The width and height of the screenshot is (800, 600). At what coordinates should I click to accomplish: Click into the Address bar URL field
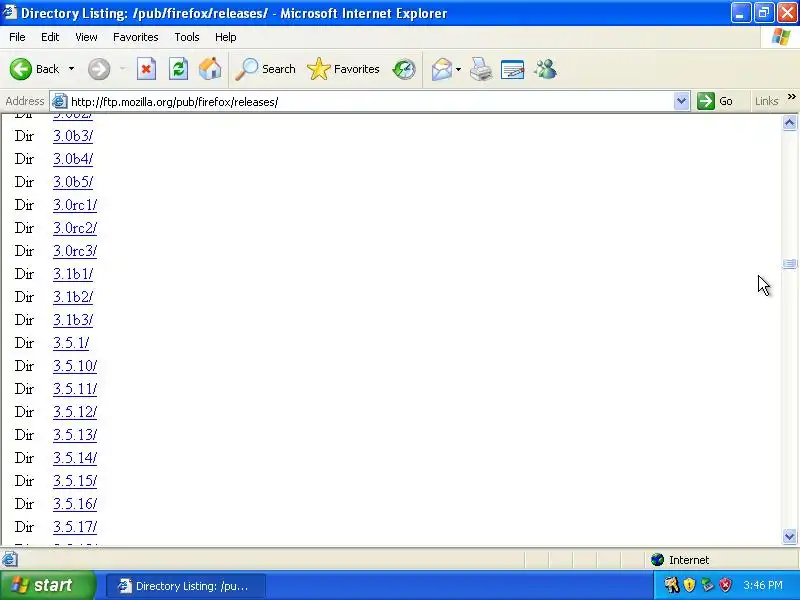pyautogui.click(x=371, y=102)
